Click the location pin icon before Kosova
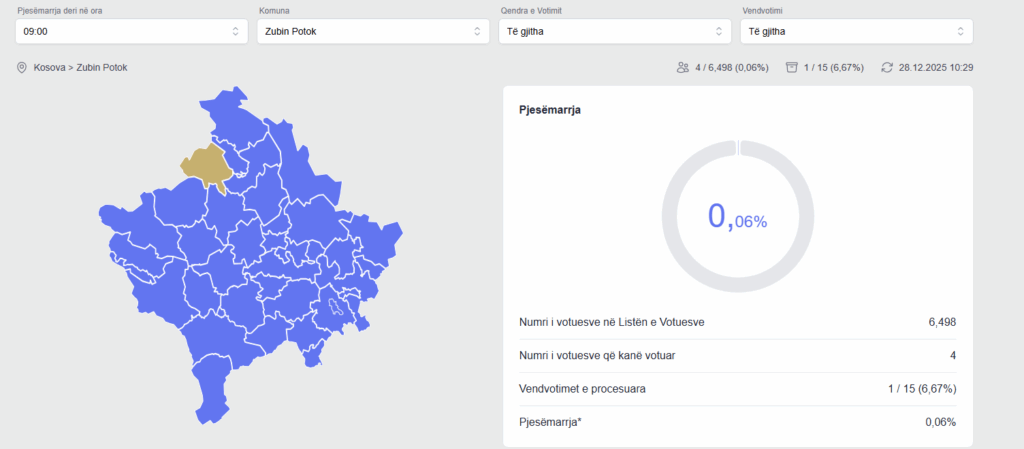The image size is (1024, 449). pos(22,68)
